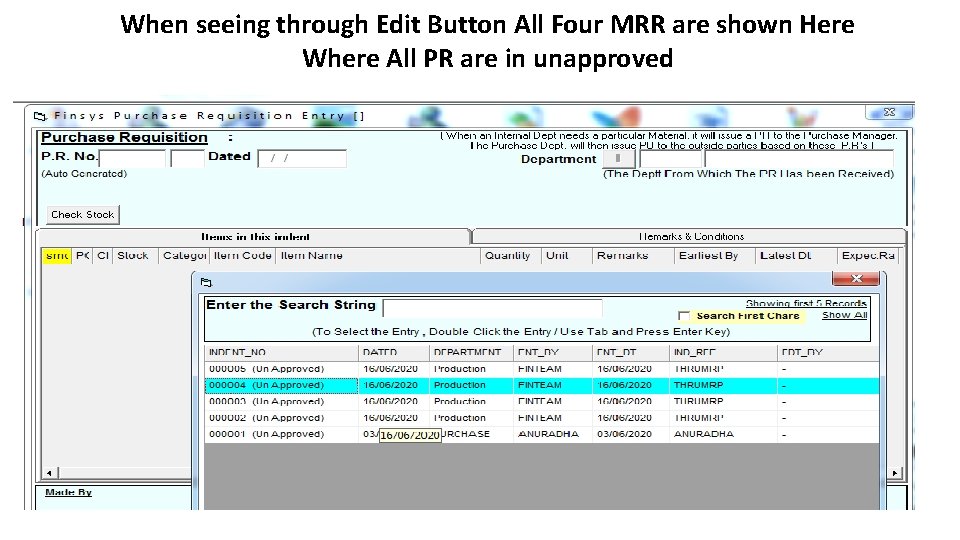Click the IND_REF column header

[723, 353]
